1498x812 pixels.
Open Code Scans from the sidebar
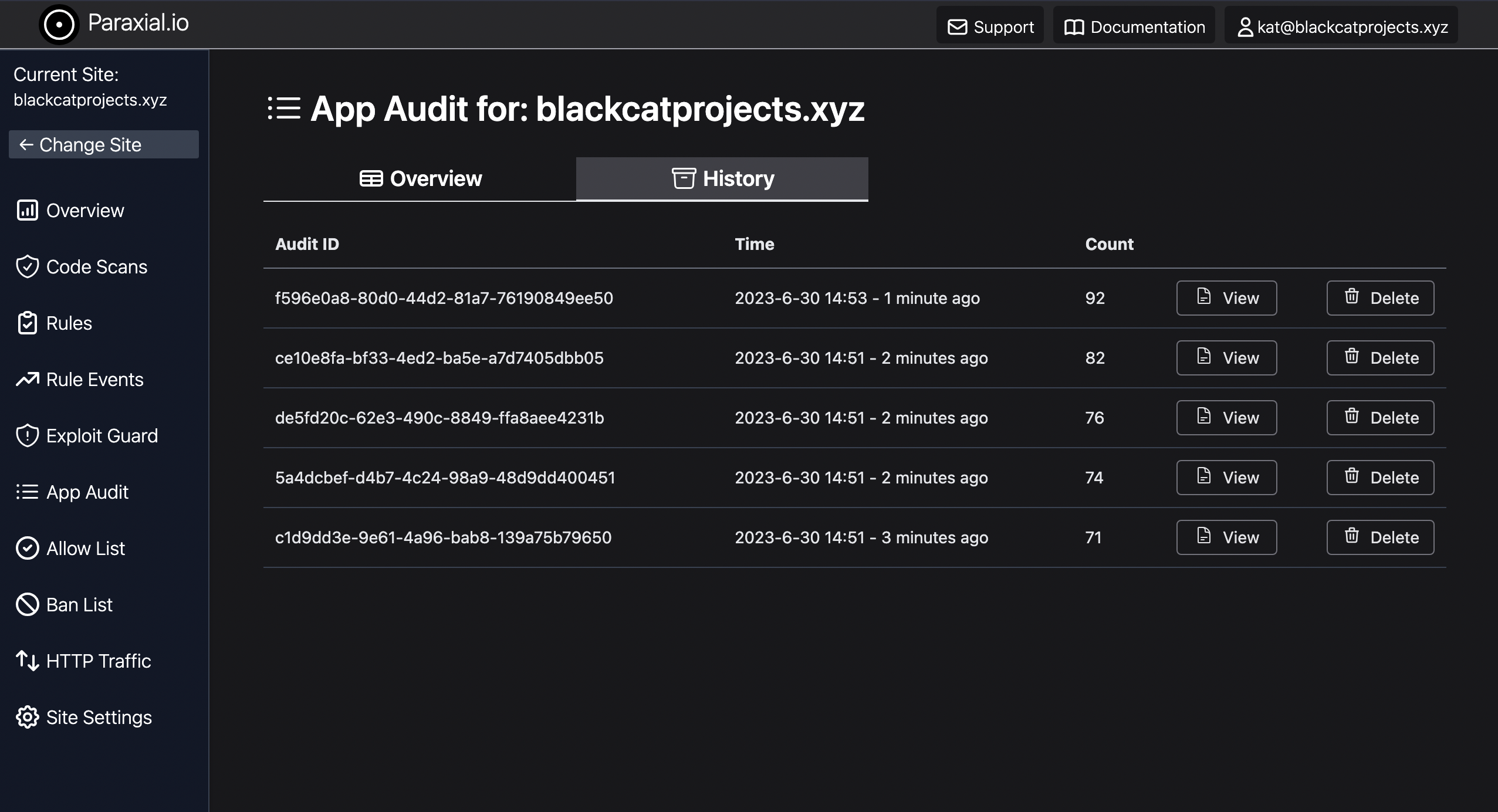[82, 267]
